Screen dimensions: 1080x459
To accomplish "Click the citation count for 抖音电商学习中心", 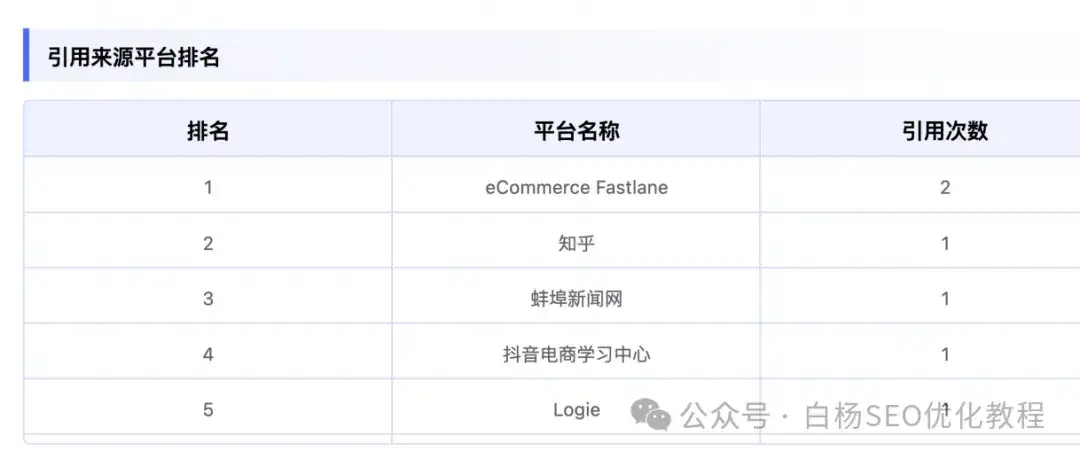I will pos(945,354).
